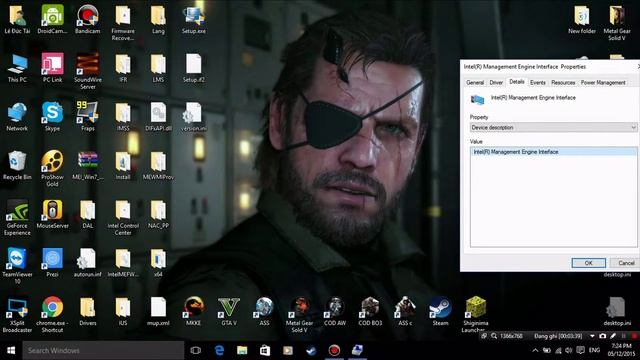Select the MouseServer desktop icon
The width and height of the screenshot is (640, 360).
[52, 213]
